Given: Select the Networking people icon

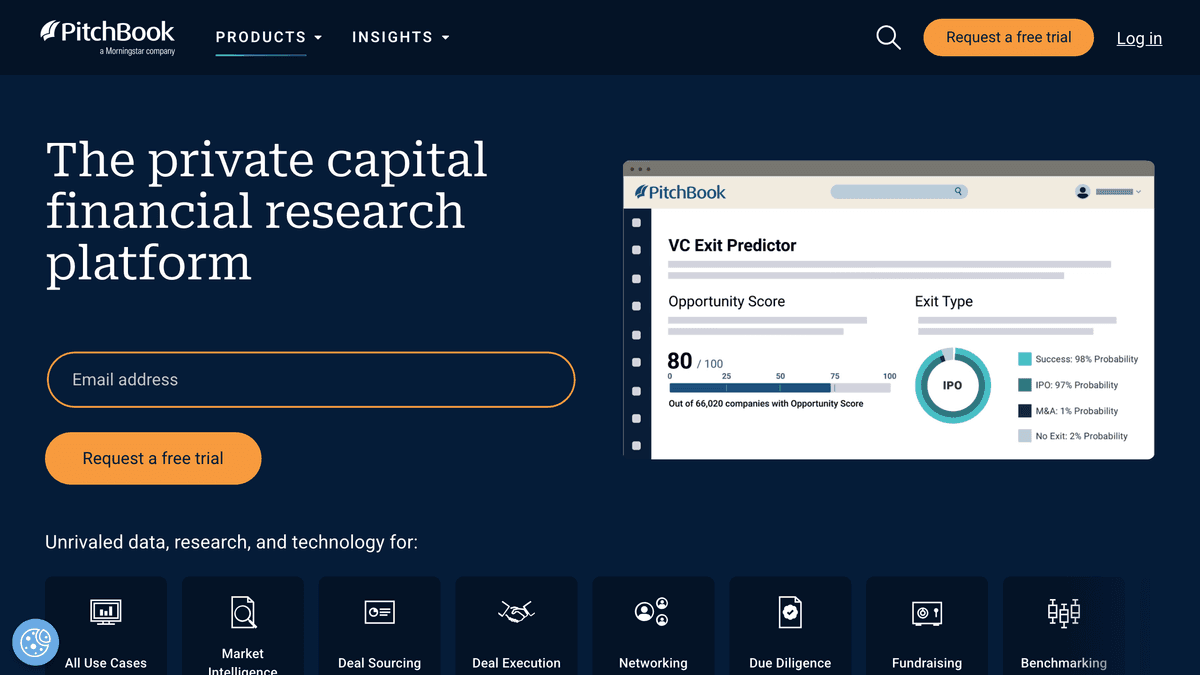Looking at the screenshot, I should click(x=652, y=611).
